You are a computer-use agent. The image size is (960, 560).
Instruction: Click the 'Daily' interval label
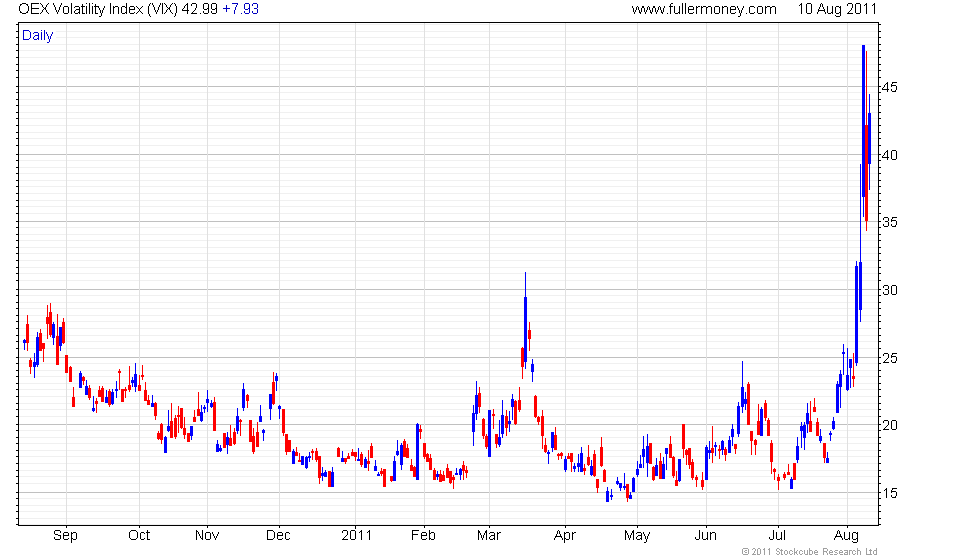click(37, 35)
